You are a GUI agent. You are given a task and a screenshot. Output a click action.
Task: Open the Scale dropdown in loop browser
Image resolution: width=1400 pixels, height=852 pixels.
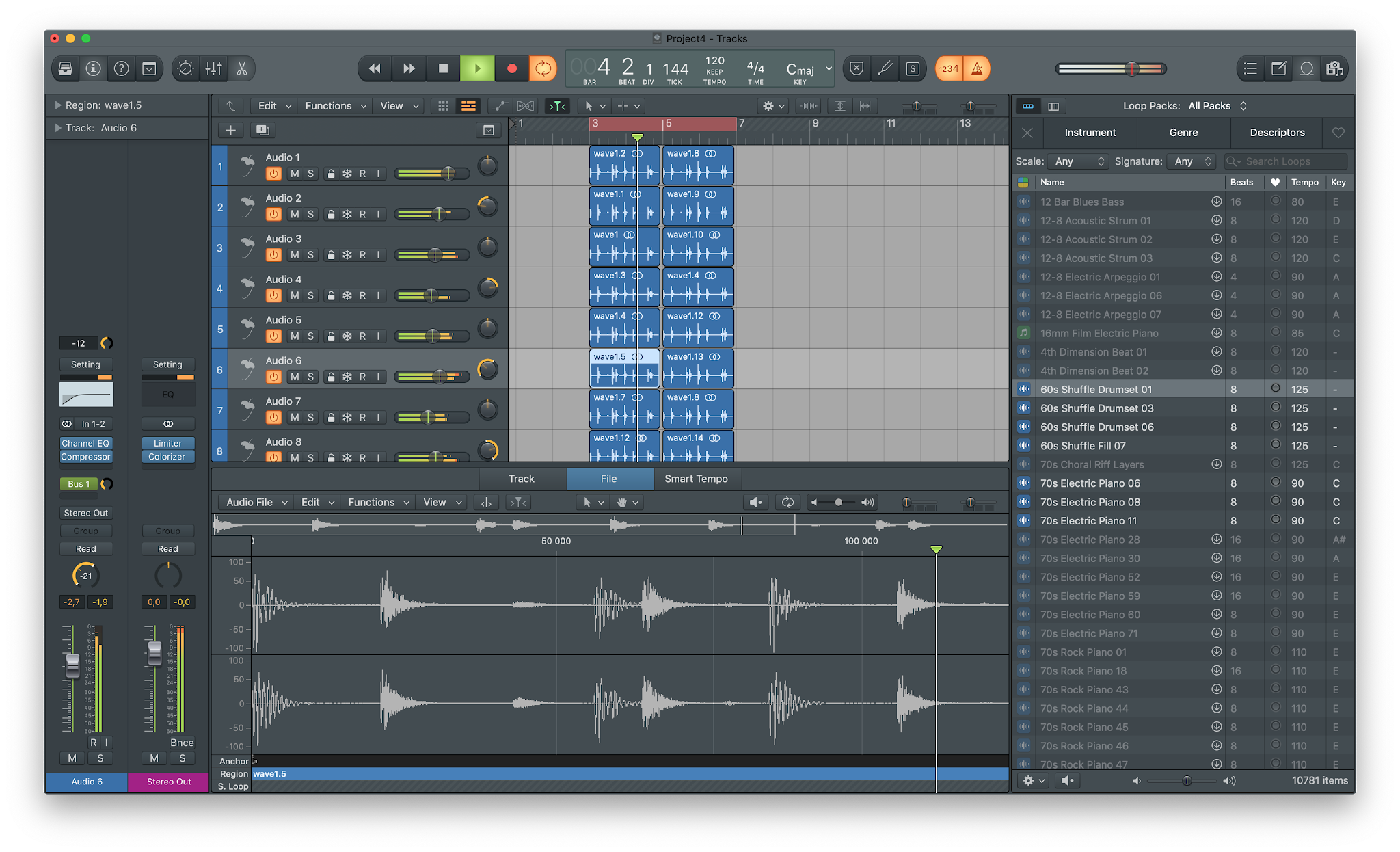tap(1079, 161)
